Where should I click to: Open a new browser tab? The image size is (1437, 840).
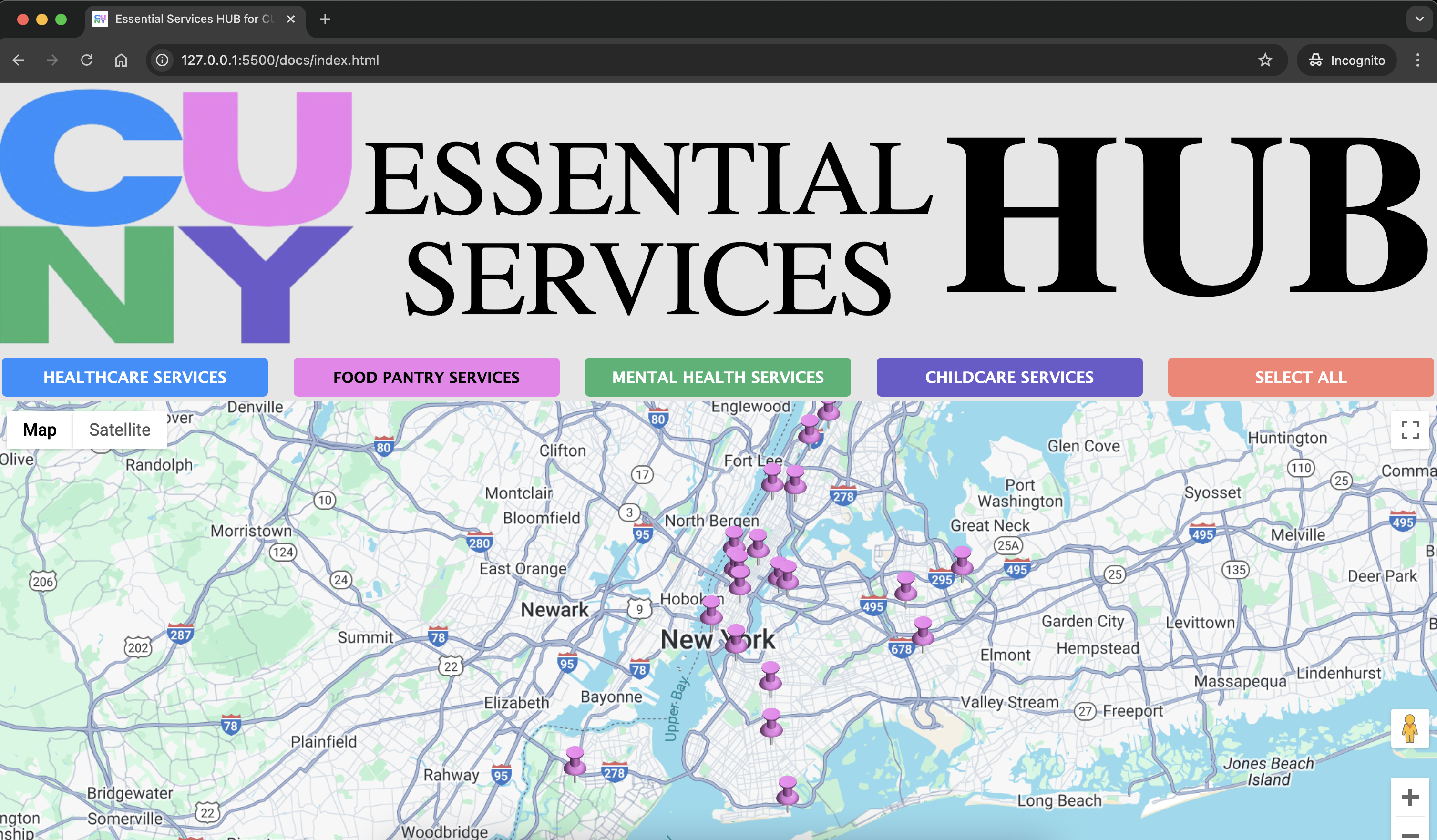325,19
